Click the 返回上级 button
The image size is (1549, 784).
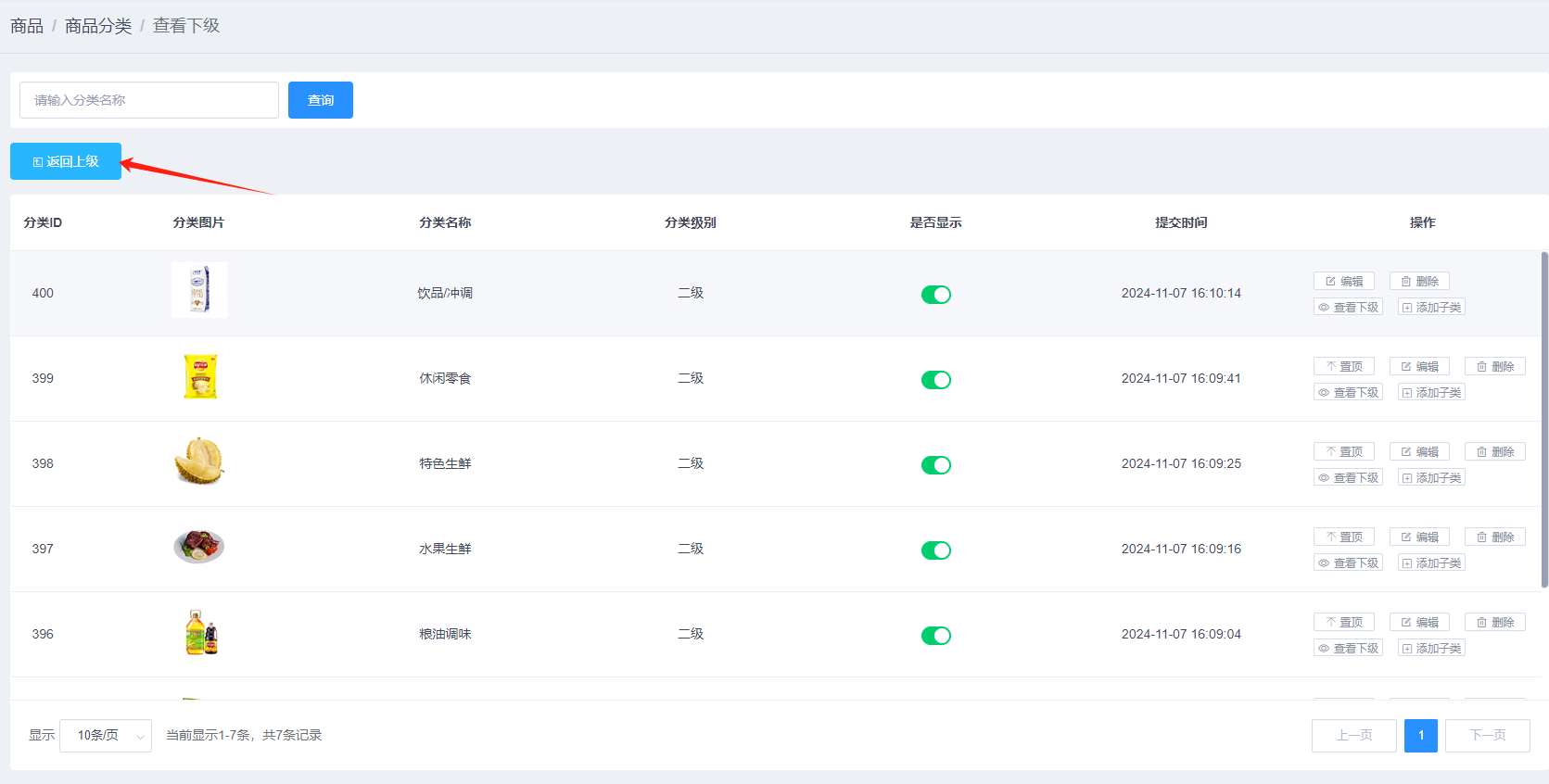[x=66, y=161]
